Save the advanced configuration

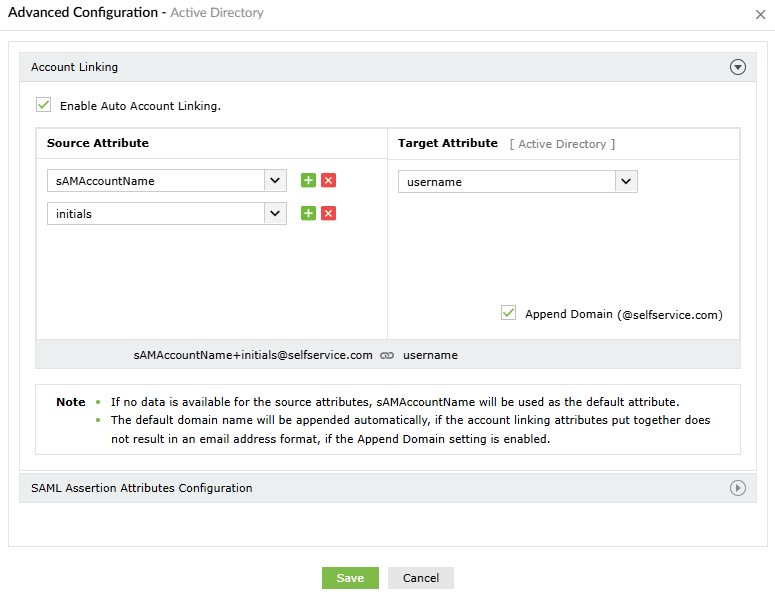coord(350,578)
